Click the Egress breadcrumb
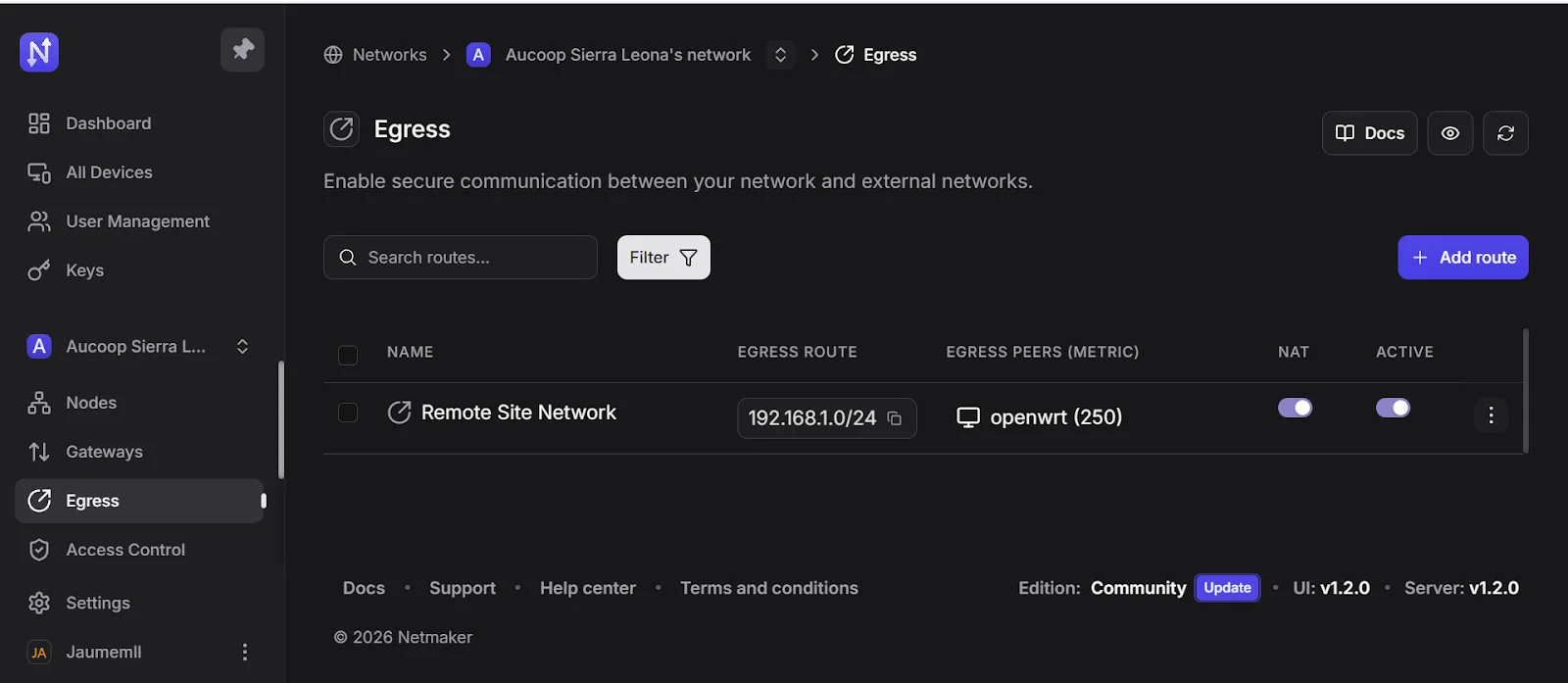The height and width of the screenshot is (683, 1568). [x=890, y=55]
